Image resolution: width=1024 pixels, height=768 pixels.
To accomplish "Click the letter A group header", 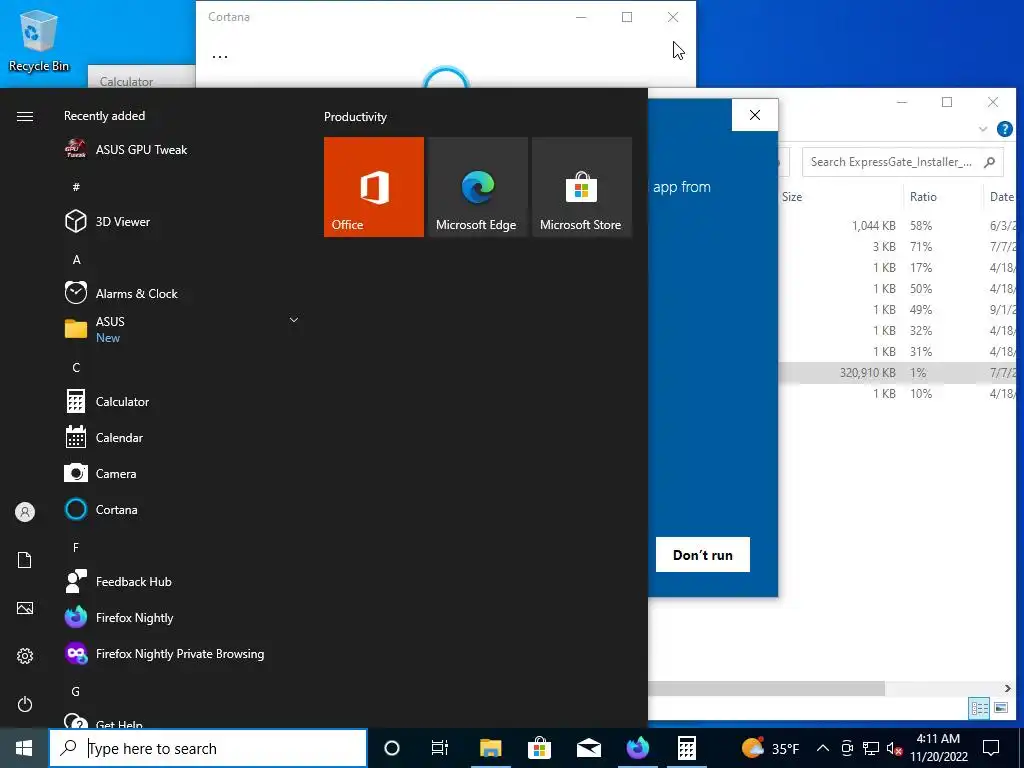I will (x=76, y=259).
